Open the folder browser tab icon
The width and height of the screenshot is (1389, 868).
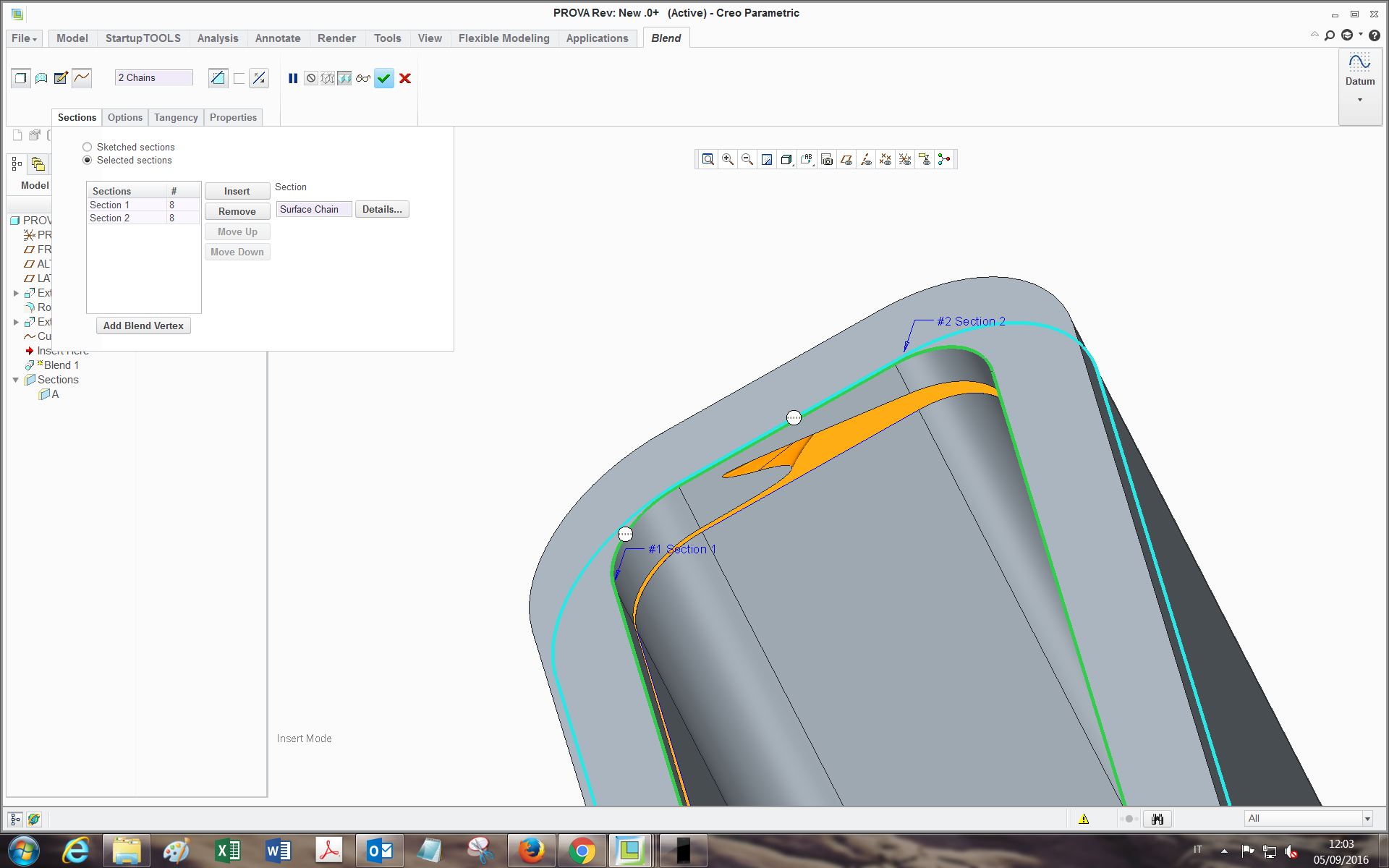tap(38, 164)
